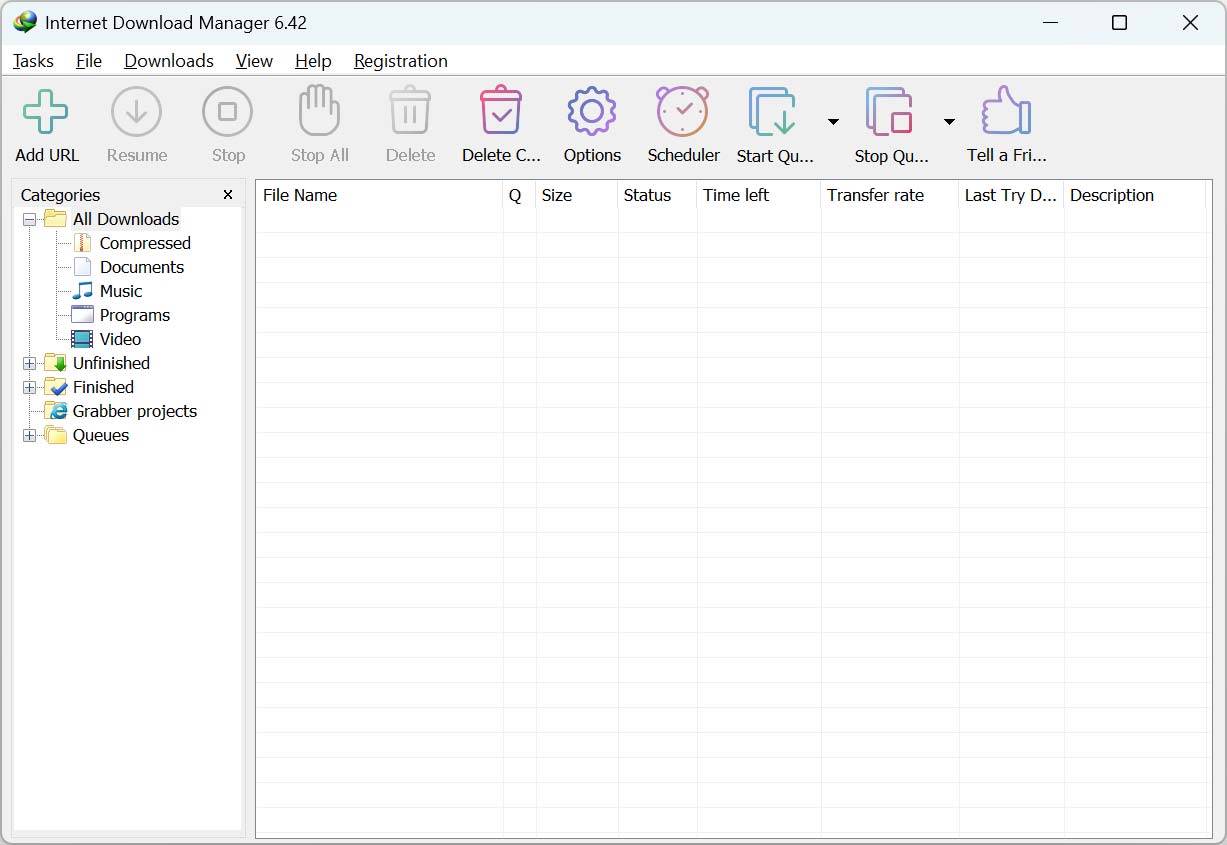Click the Delete Completed trash icon
The width and height of the screenshot is (1227, 845).
501,112
